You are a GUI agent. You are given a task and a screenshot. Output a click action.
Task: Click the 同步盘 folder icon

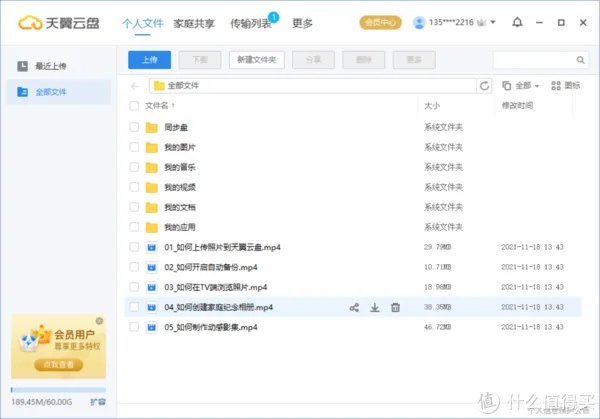[152, 127]
